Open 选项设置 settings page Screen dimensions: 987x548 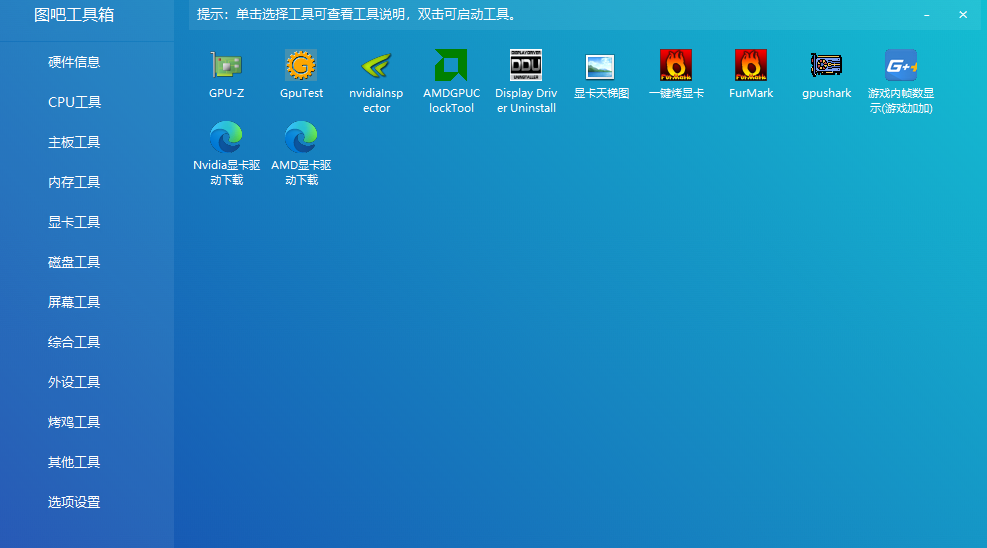click(74, 502)
